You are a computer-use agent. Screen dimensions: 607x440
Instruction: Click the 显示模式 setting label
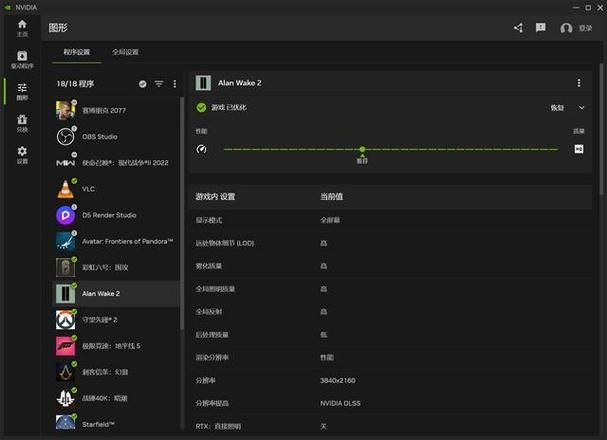(209, 220)
